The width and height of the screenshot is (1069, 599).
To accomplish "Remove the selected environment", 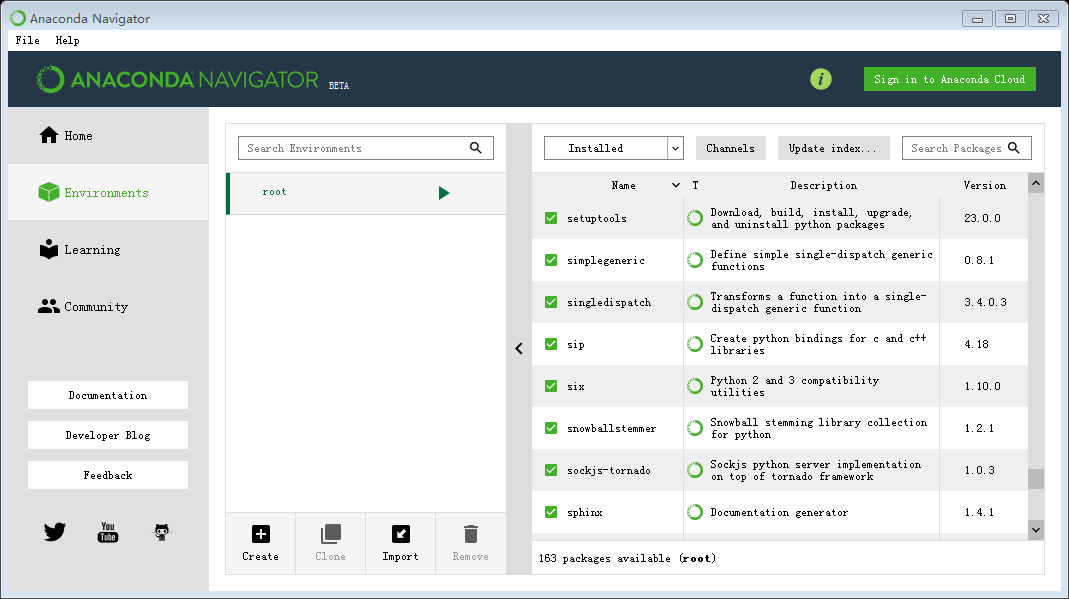I will [x=470, y=543].
